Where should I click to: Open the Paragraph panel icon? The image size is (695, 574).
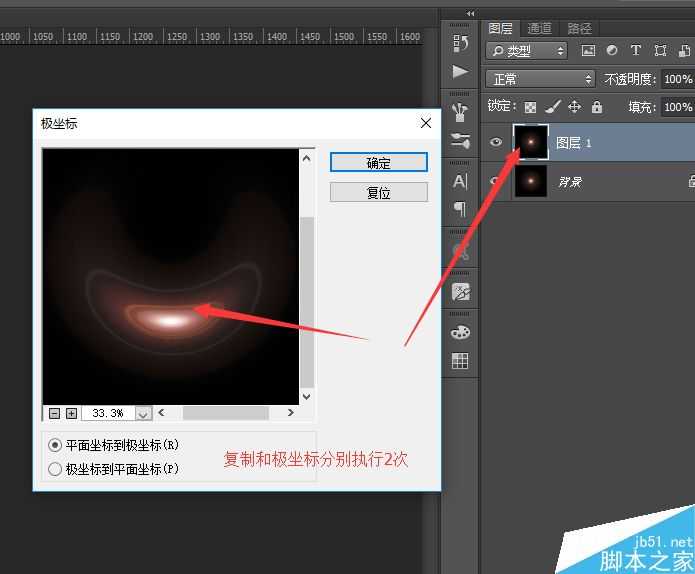[x=460, y=209]
